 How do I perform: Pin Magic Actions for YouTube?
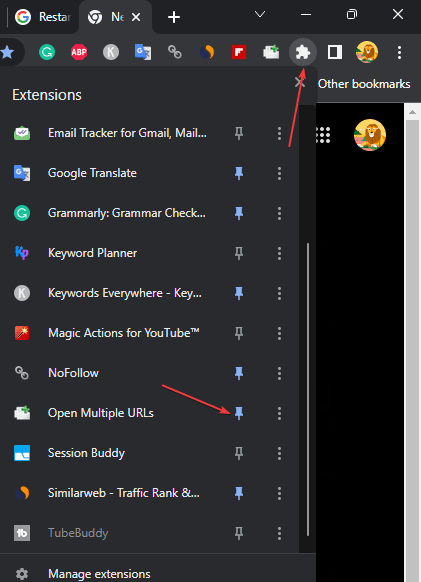tap(239, 333)
